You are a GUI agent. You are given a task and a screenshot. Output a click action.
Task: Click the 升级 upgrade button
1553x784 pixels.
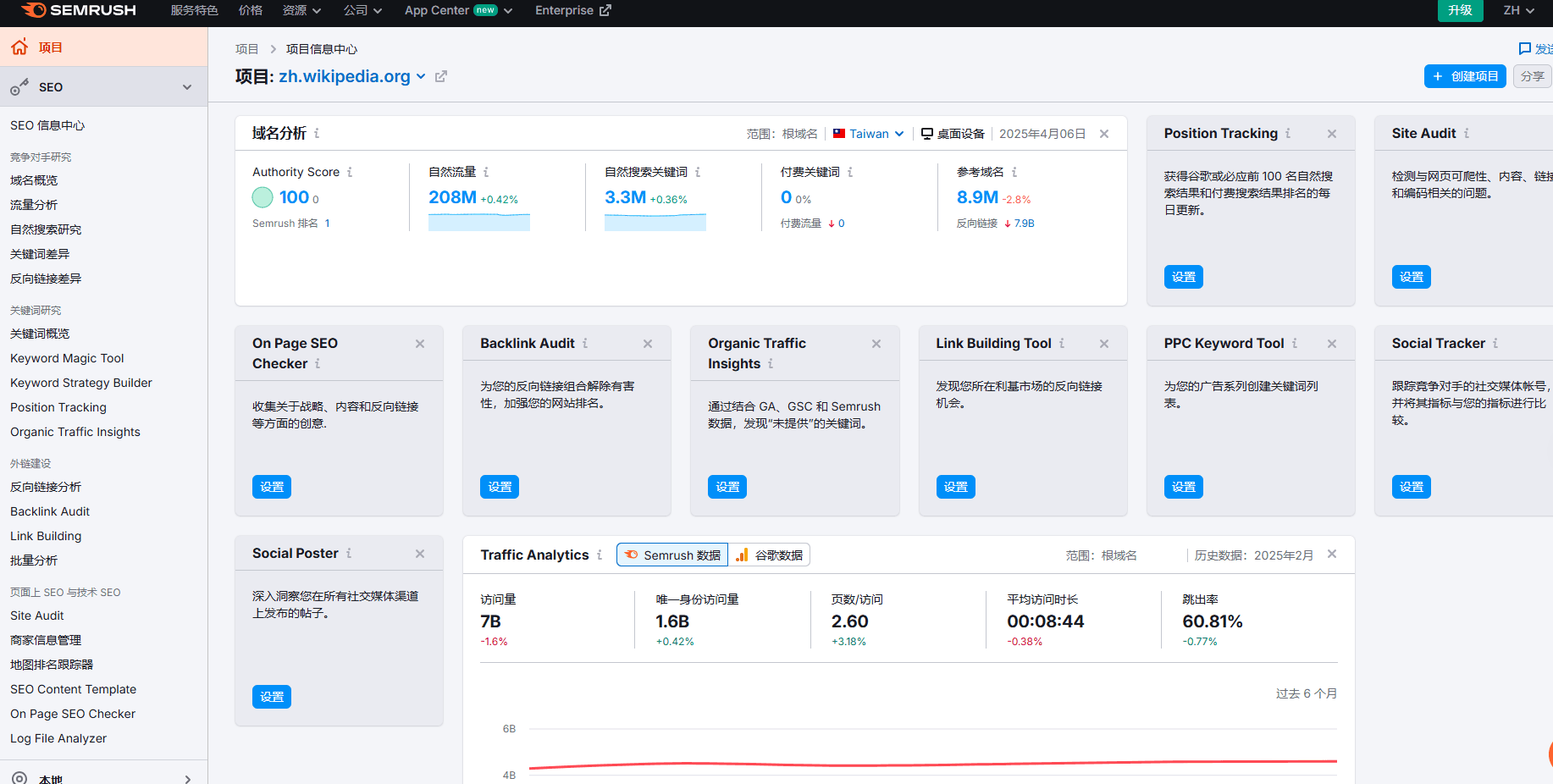pos(1461,10)
